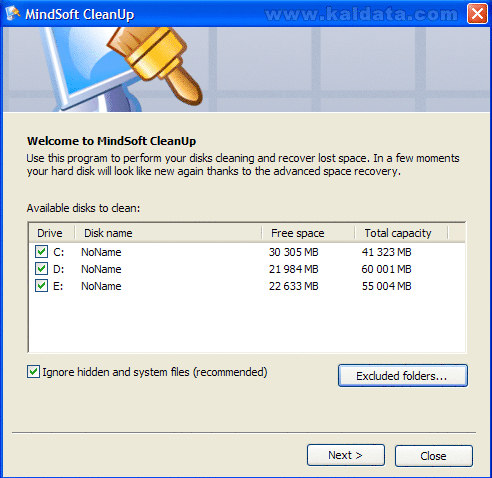Click the Welcome to MindSoft CleanUp heading

[111, 141]
